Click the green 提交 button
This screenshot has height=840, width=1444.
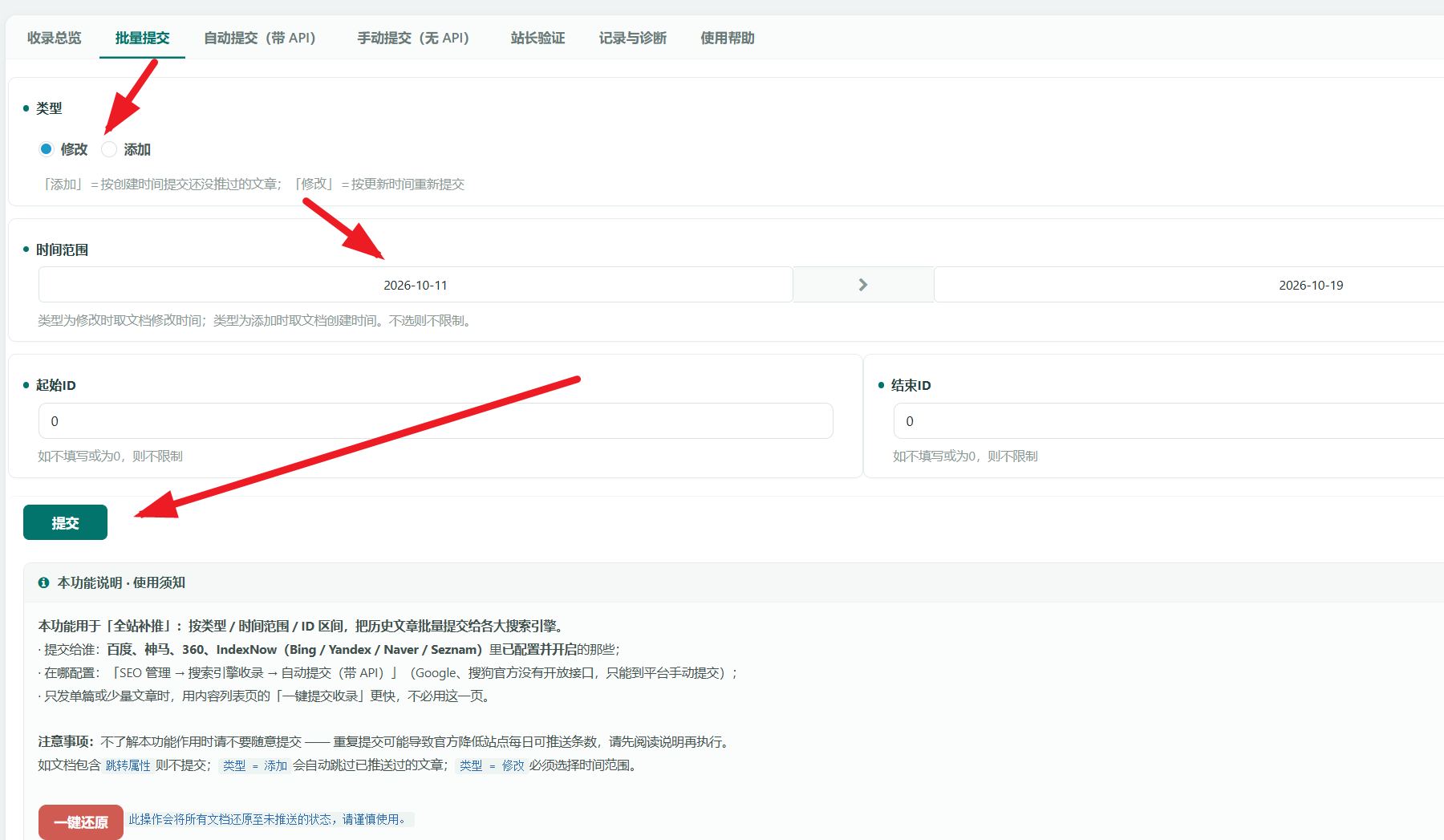click(x=65, y=522)
